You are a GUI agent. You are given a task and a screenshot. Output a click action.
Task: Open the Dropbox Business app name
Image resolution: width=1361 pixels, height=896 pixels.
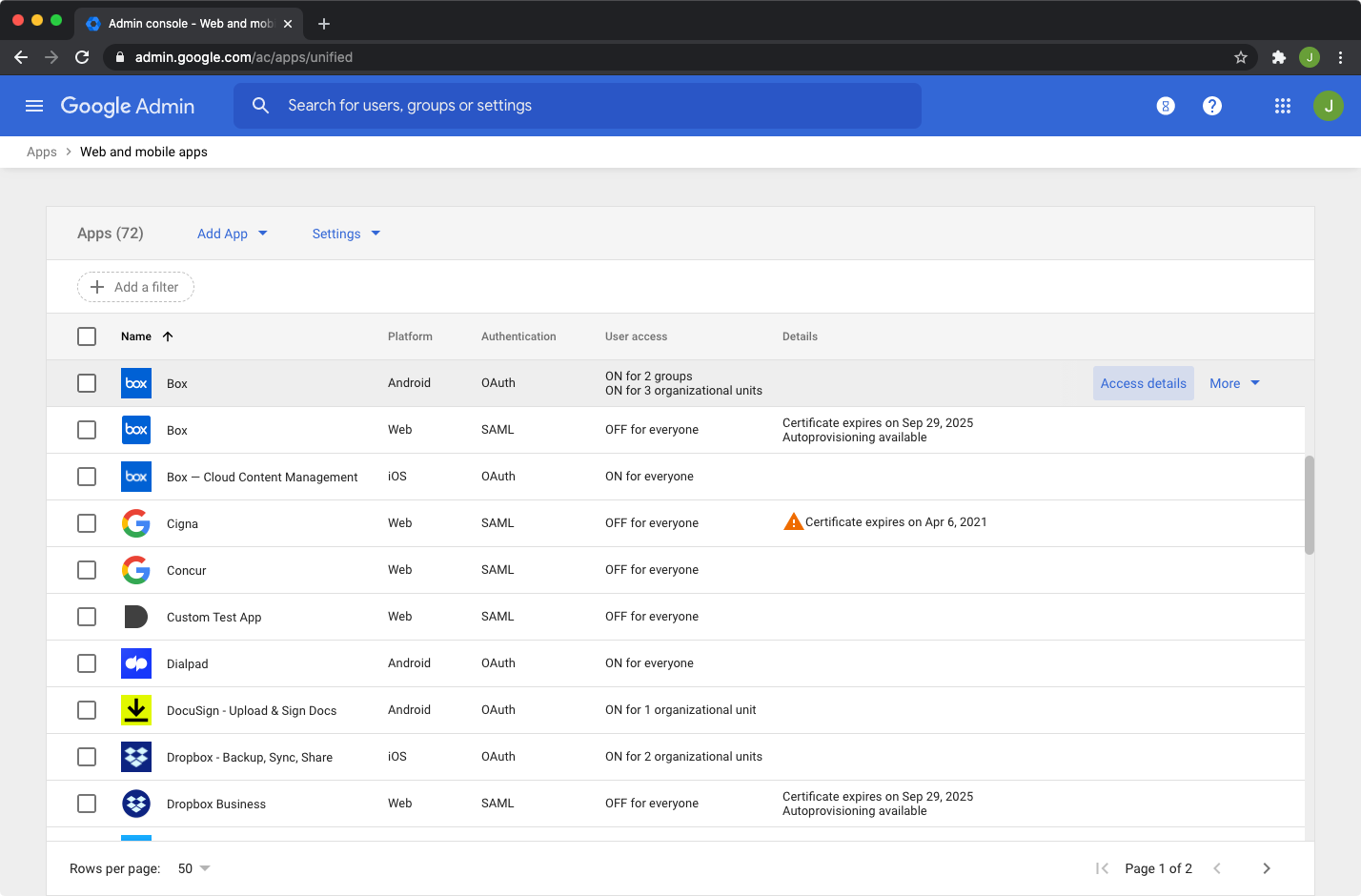(x=216, y=804)
